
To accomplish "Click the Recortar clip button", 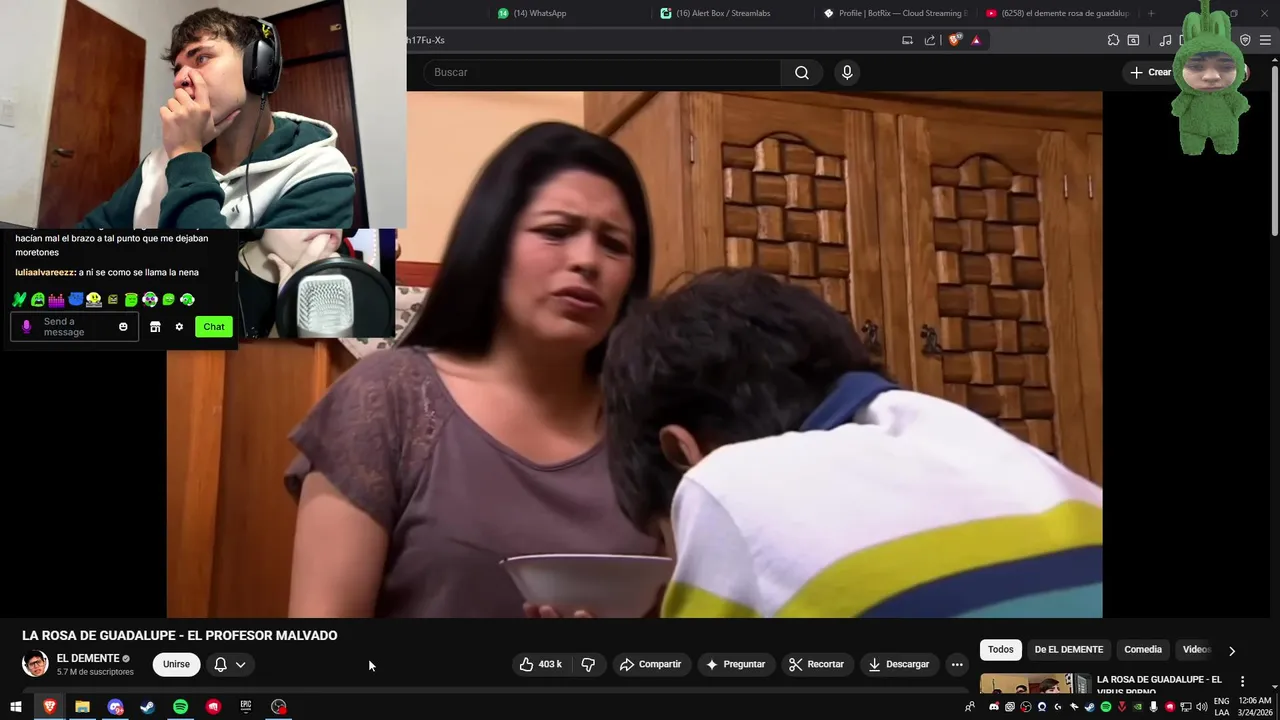I will (817, 664).
